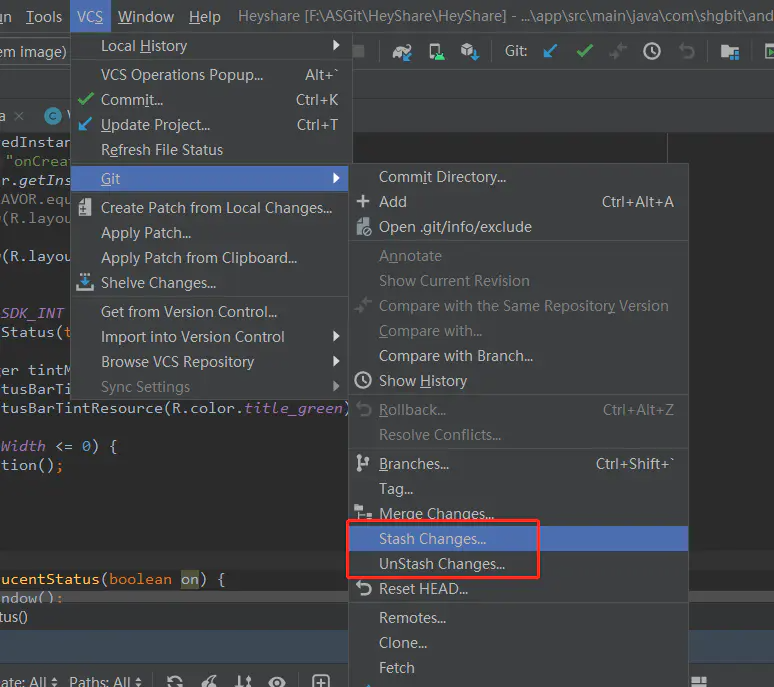Click the shelve tray icon beside Shelve Changes
Viewport: 774px width, 687px height.
coord(85,282)
